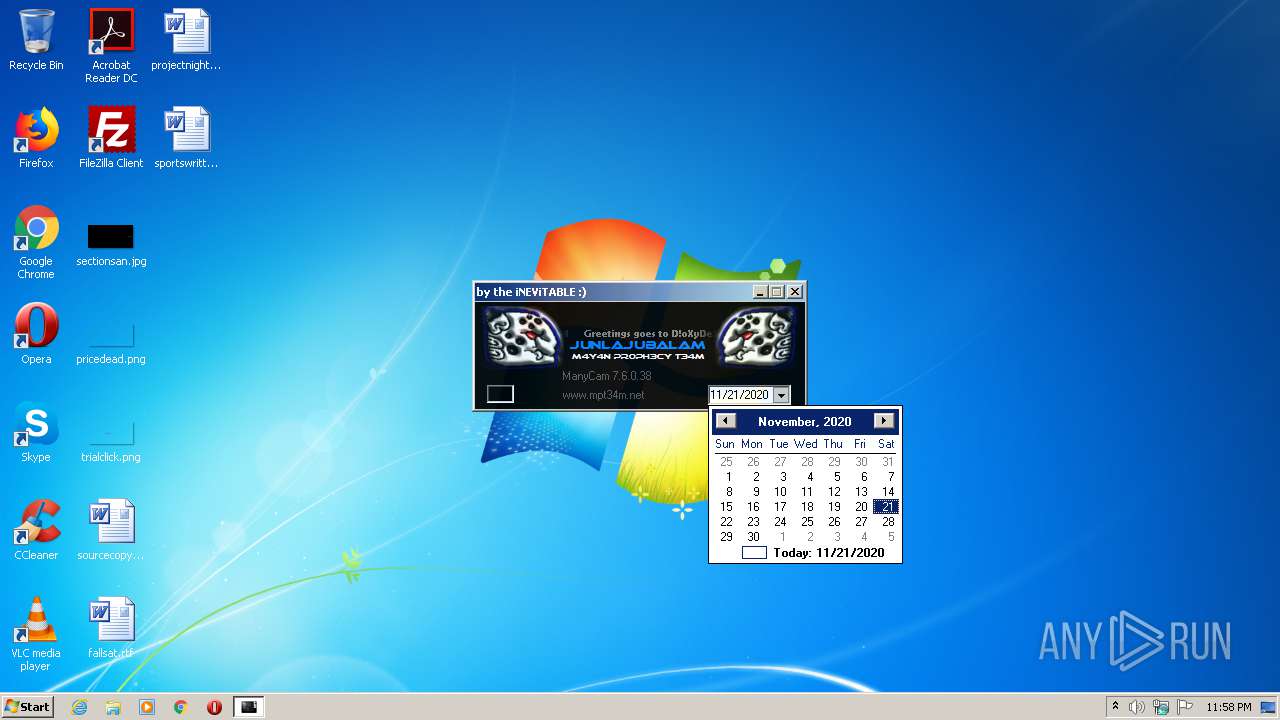Screen dimensions: 1280x720
Task: Open the Action Center flag icon
Action: [x=1185, y=707]
